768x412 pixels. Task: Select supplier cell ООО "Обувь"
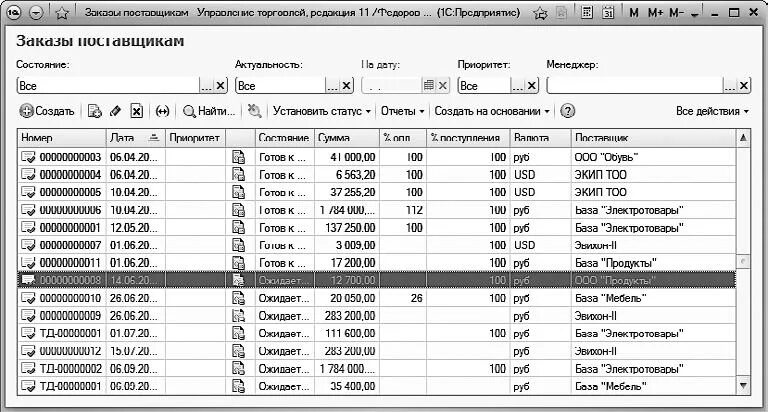tap(653, 157)
